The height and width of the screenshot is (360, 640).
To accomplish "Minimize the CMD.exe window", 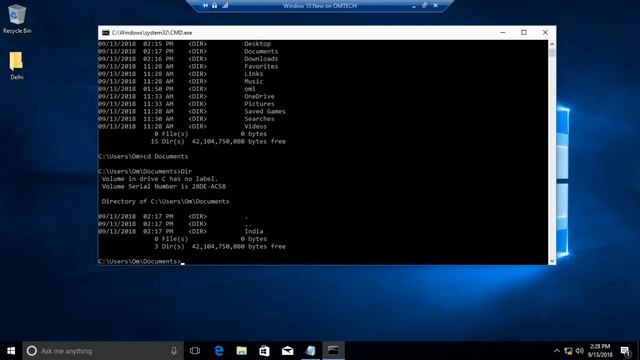I will point(503,32).
